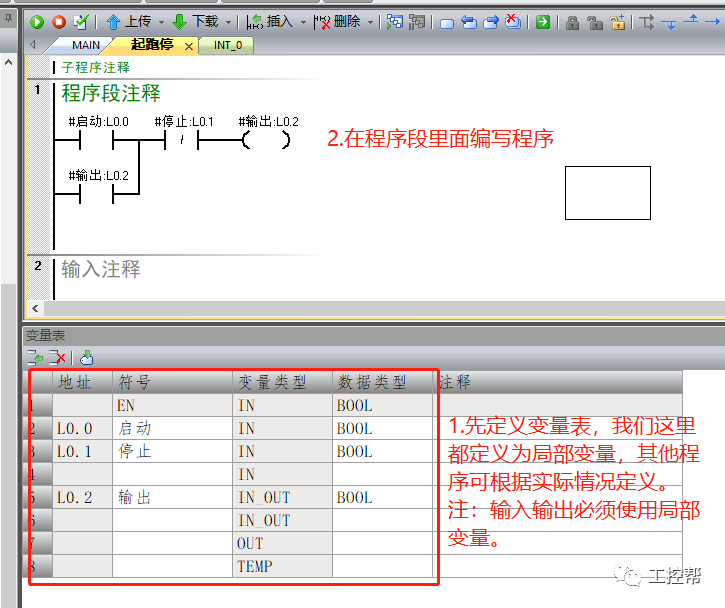Select the #启动:L0.0 contact
This screenshot has width=725, height=608.
tap(97, 140)
